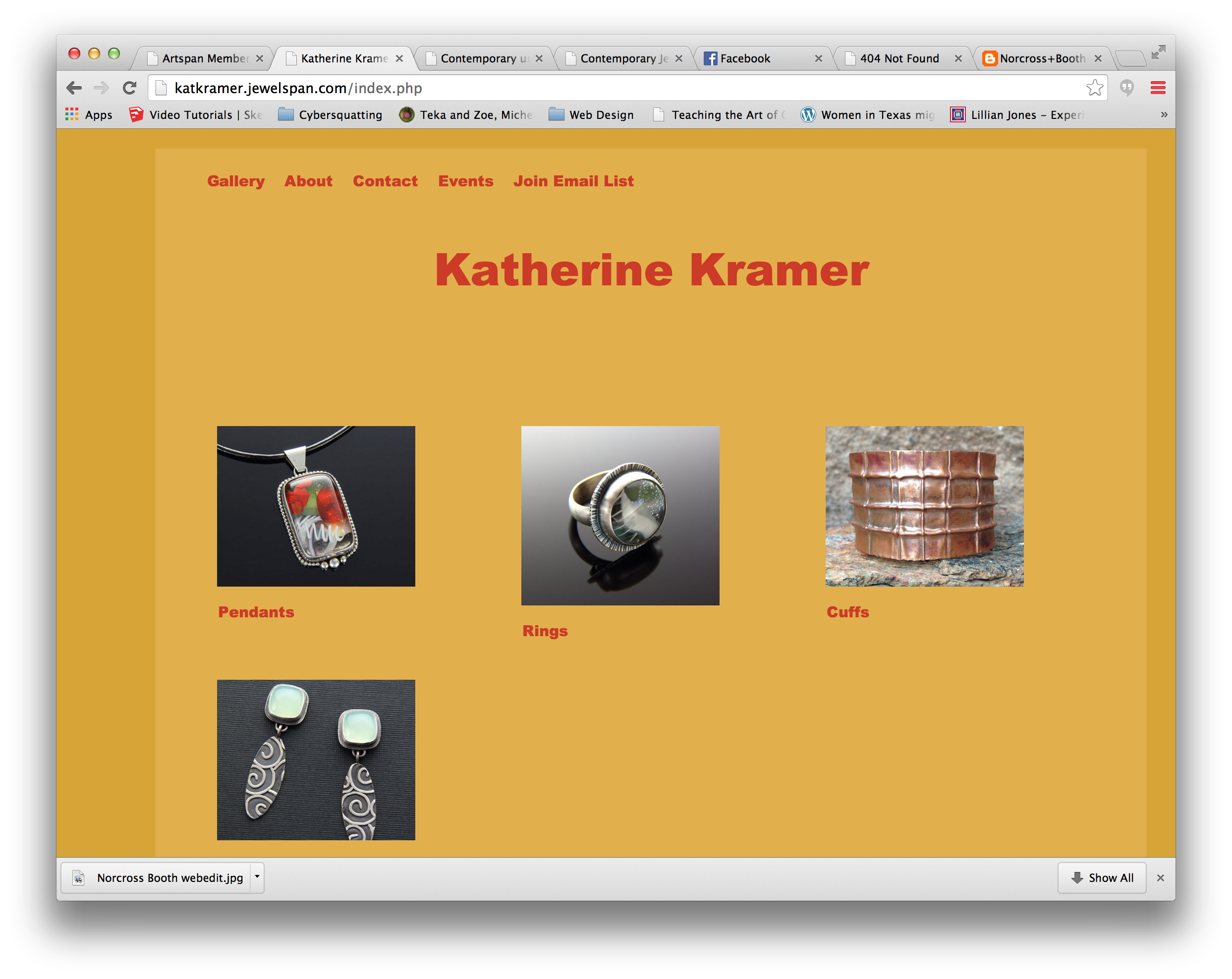Click Join Email List link

[573, 181]
